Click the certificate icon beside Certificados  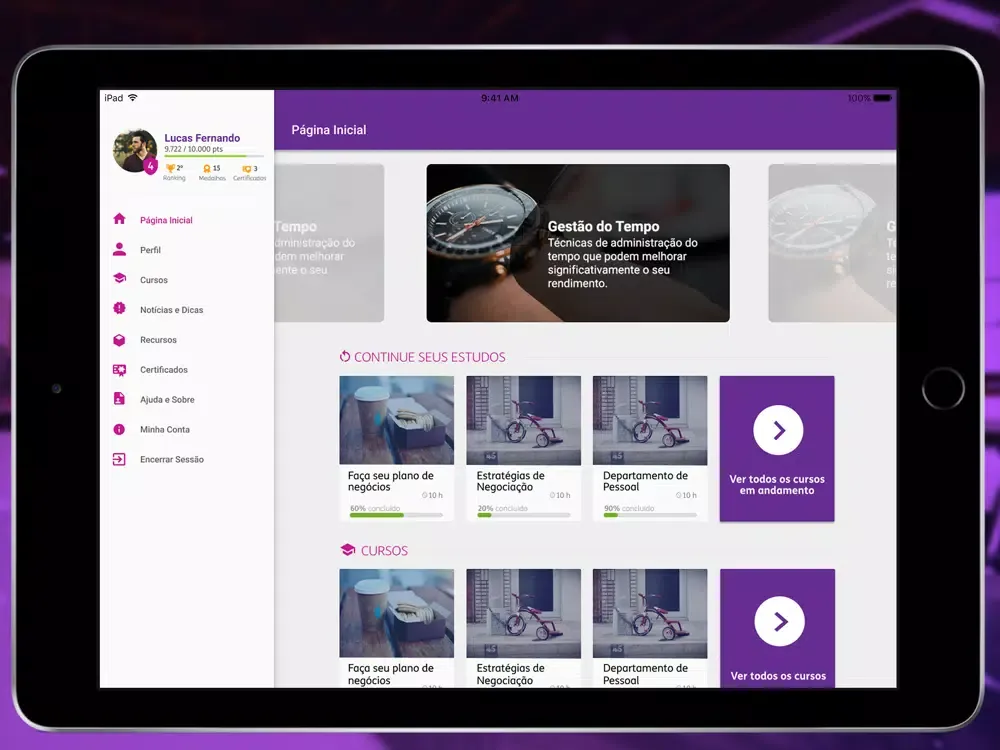119,369
